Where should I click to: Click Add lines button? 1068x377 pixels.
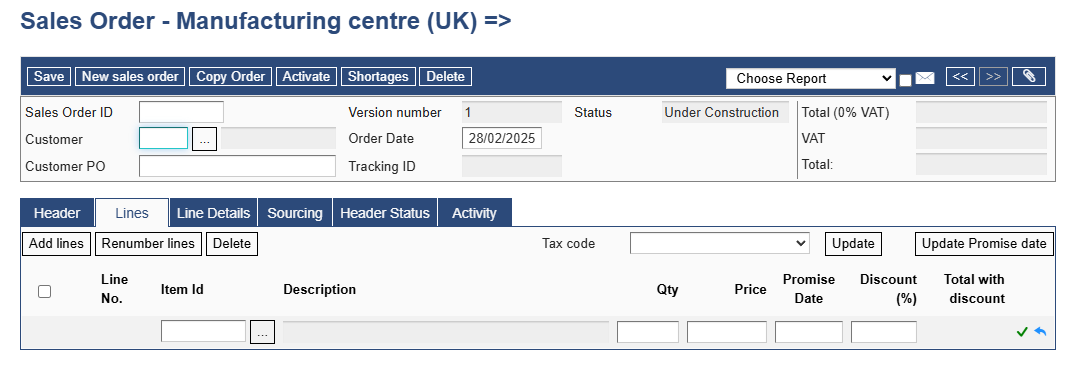pyautogui.click(x=57, y=243)
